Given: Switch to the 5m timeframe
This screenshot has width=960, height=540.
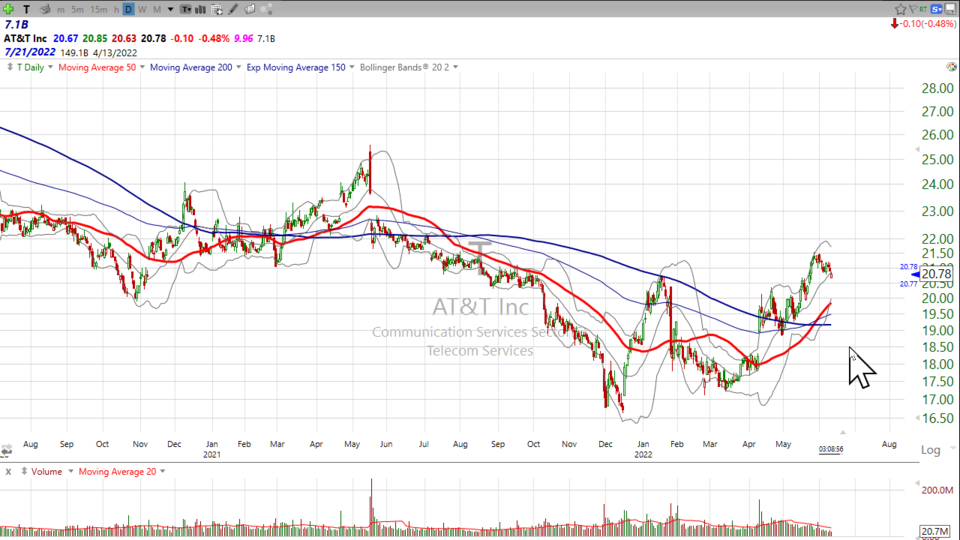Looking at the screenshot, I should coord(77,9).
